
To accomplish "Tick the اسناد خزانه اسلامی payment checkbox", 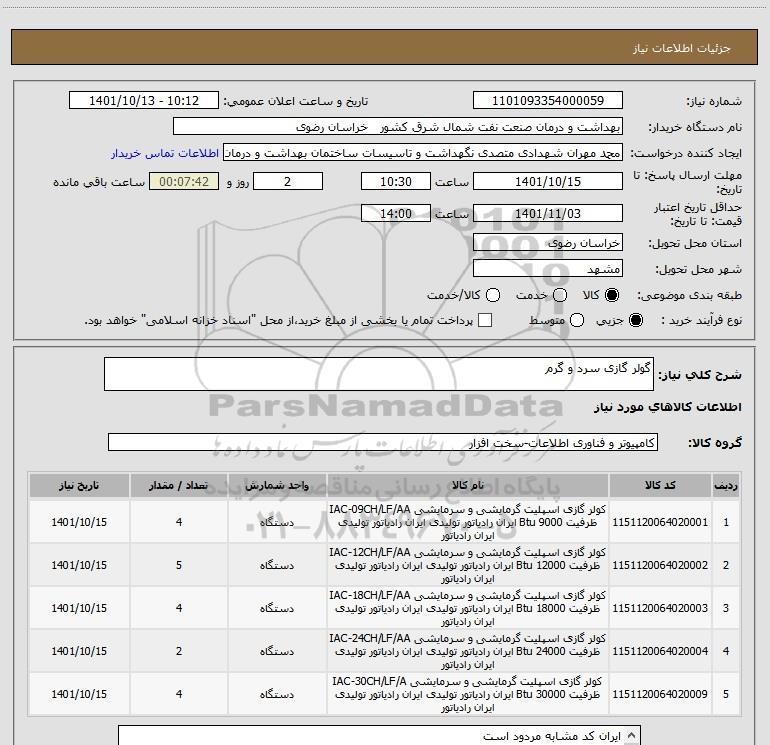I will [x=485, y=320].
